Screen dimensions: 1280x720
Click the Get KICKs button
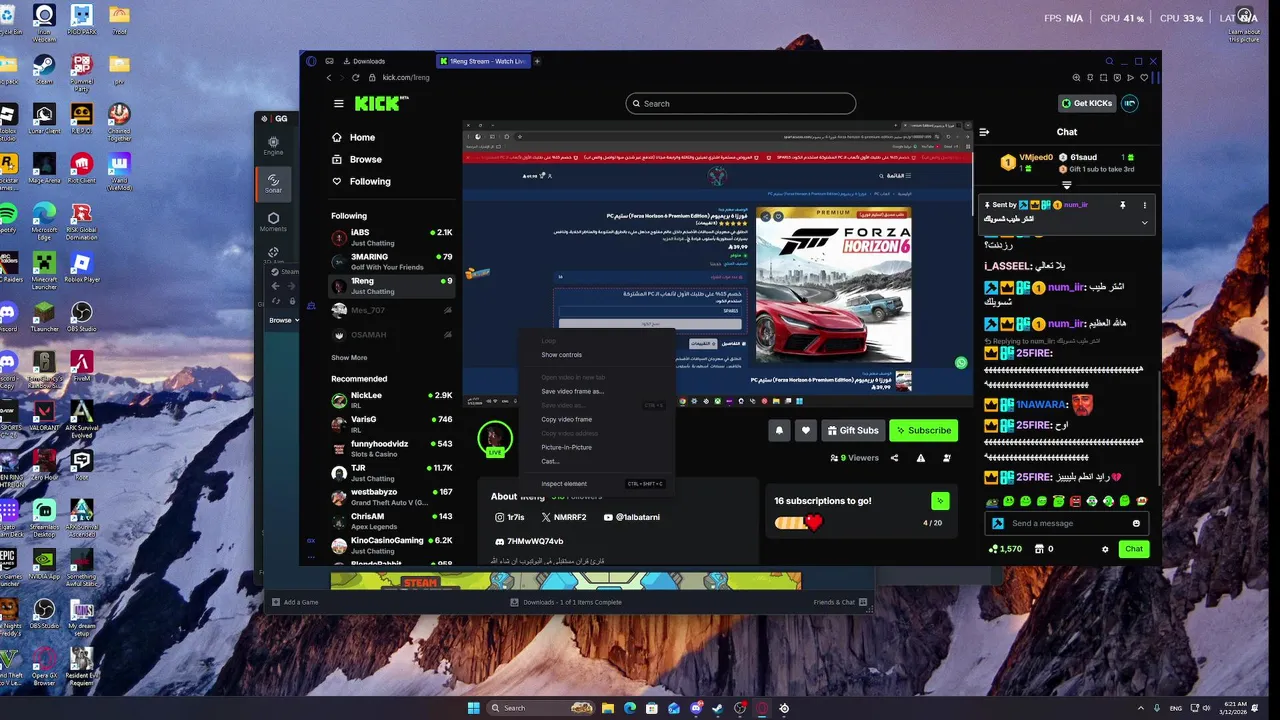pos(1086,103)
